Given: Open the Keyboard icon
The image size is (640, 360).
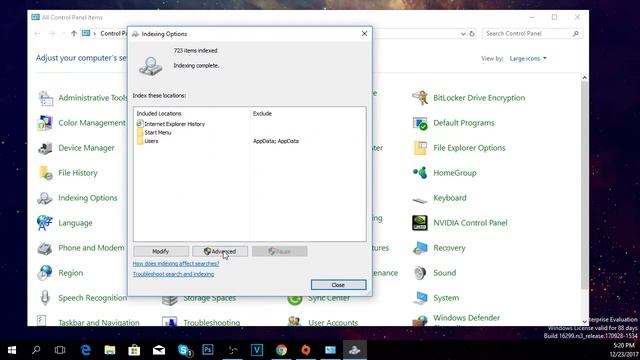Looking at the screenshot, I should [420, 199].
